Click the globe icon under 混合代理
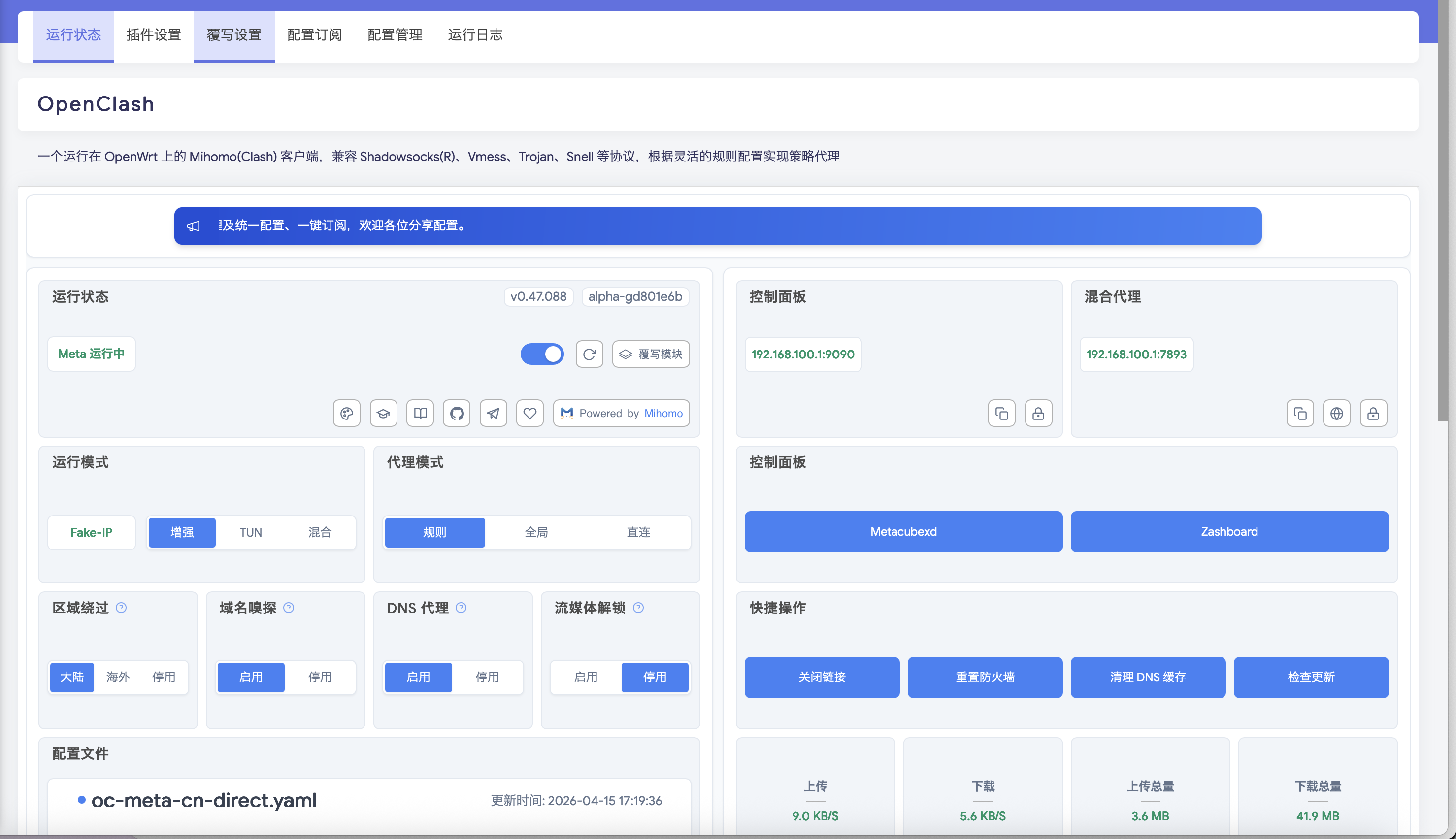This screenshot has height=839, width=1456. (x=1337, y=413)
